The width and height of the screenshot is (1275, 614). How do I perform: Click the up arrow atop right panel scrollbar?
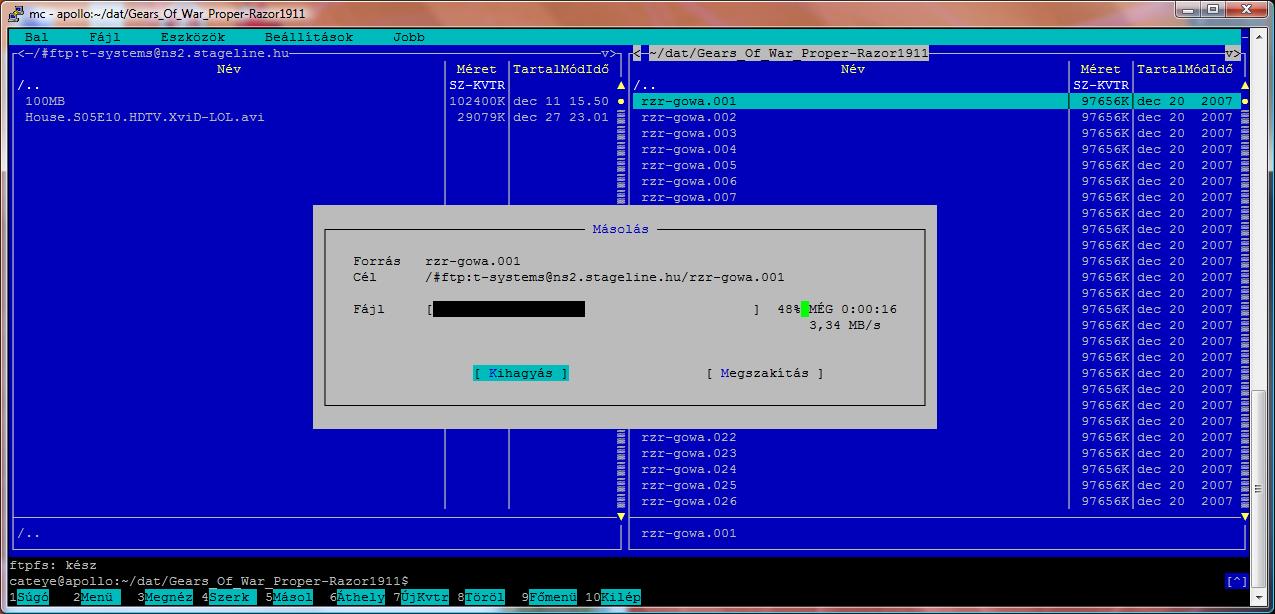point(1244,86)
